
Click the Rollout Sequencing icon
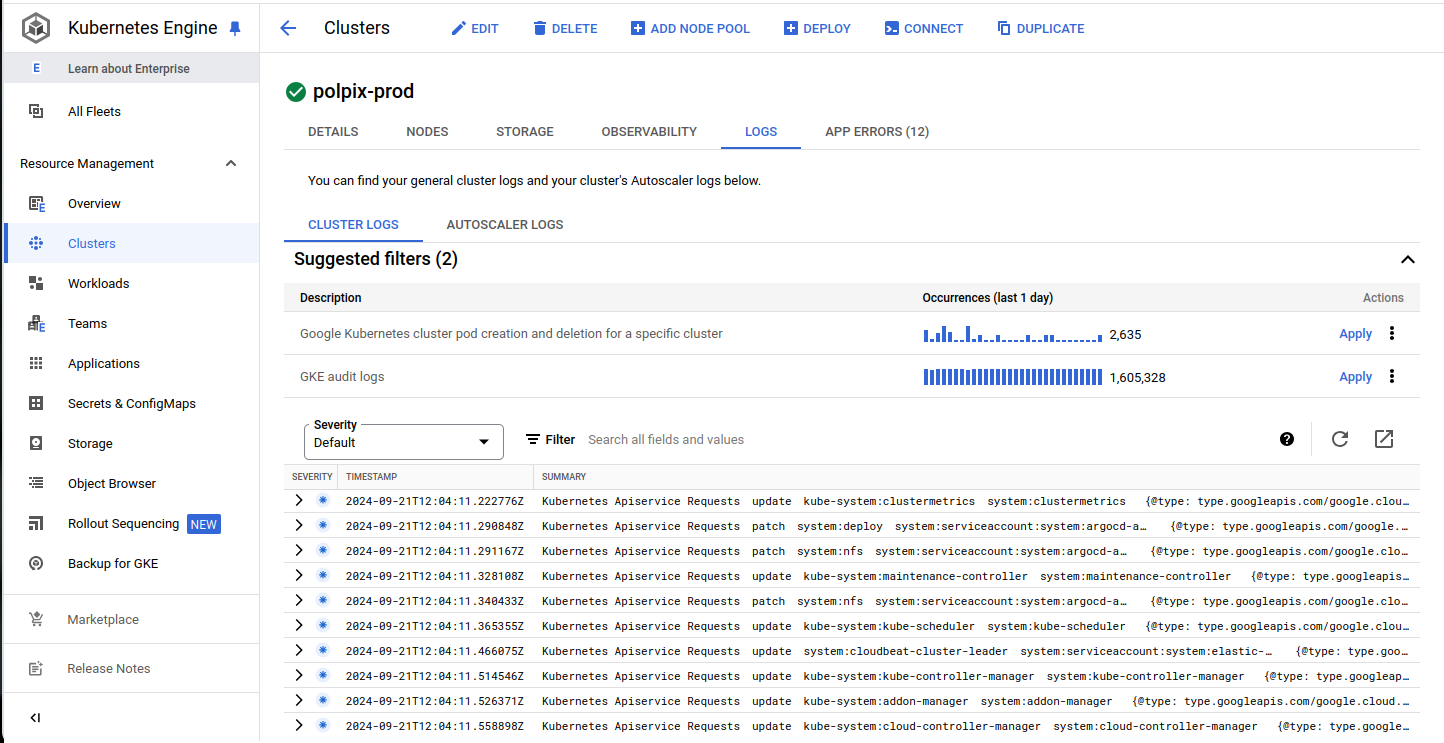pyautogui.click(x=36, y=523)
